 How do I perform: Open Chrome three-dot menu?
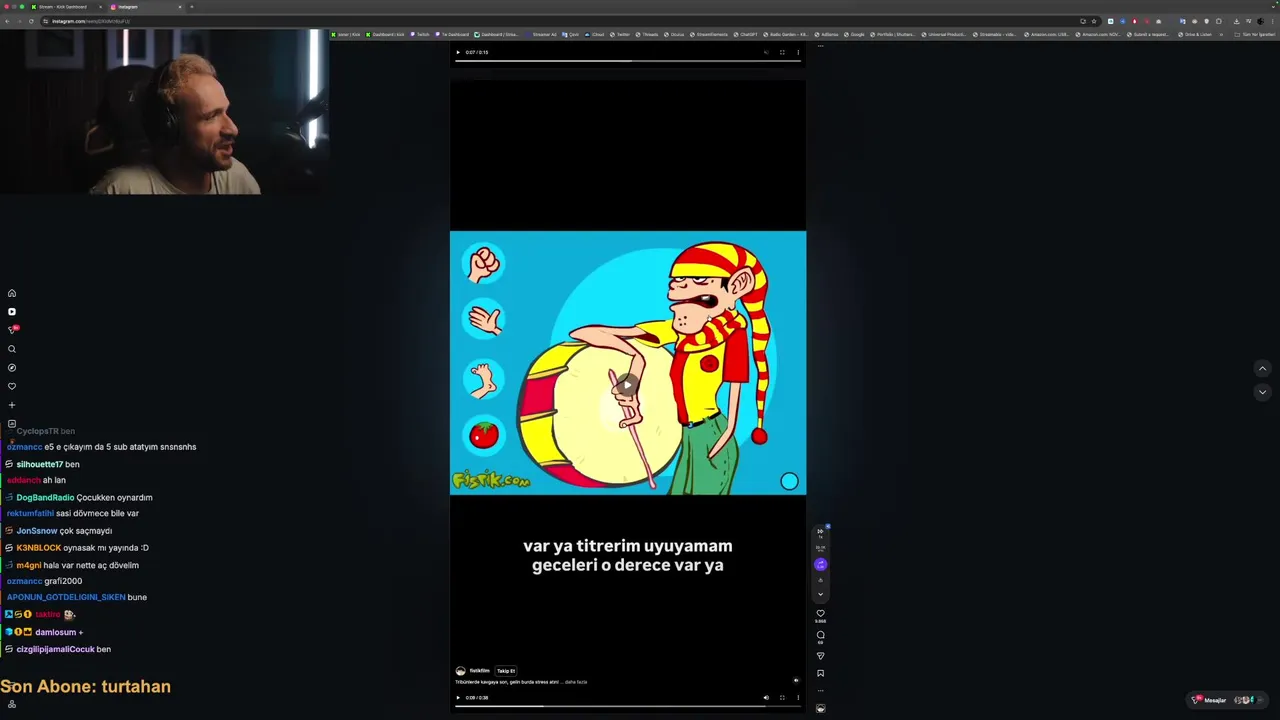point(1272,21)
